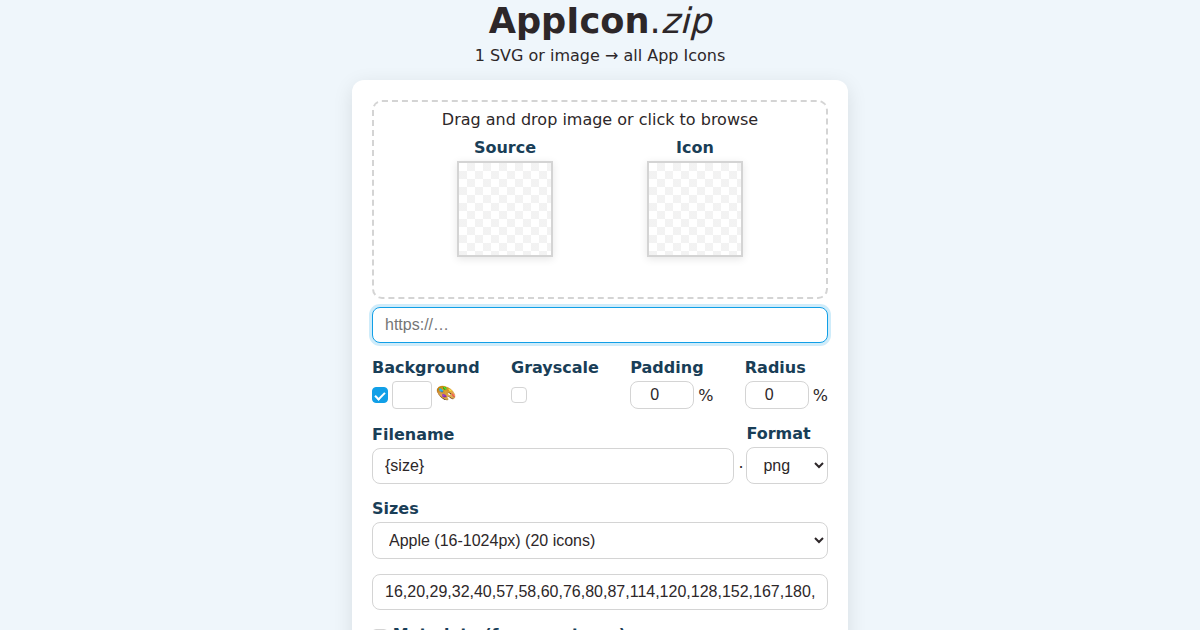Open the color palette picker
The width and height of the screenshot is (1200, 630).
coord(446,394)
